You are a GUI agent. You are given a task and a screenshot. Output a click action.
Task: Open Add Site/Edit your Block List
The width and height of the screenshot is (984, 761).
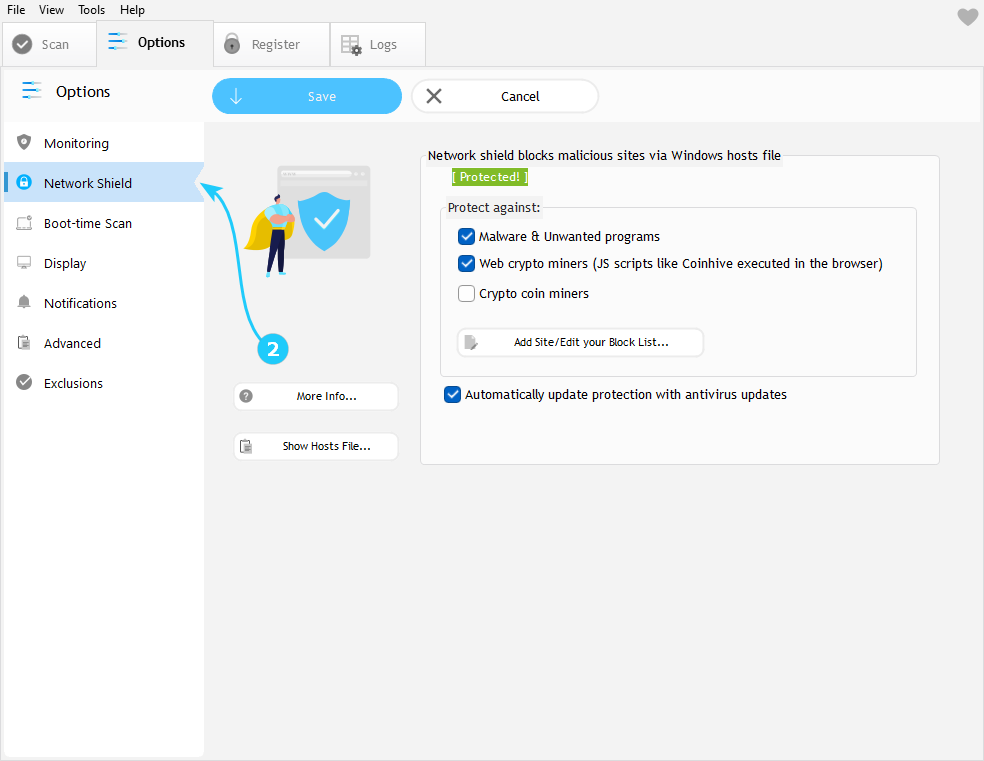coord(581,342)
